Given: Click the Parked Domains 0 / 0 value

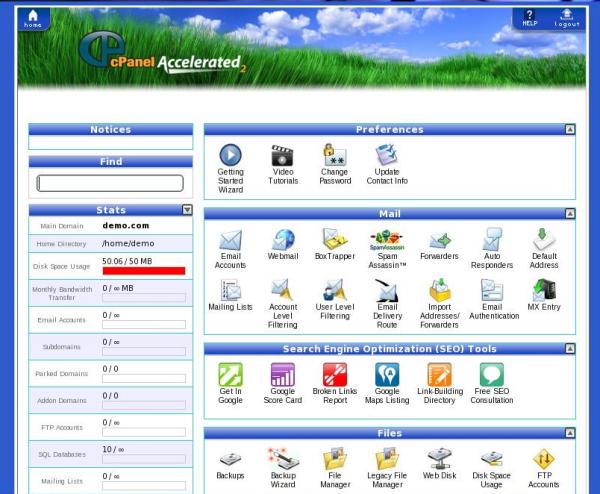Looking at the screenshot, I should click(110, 369).
